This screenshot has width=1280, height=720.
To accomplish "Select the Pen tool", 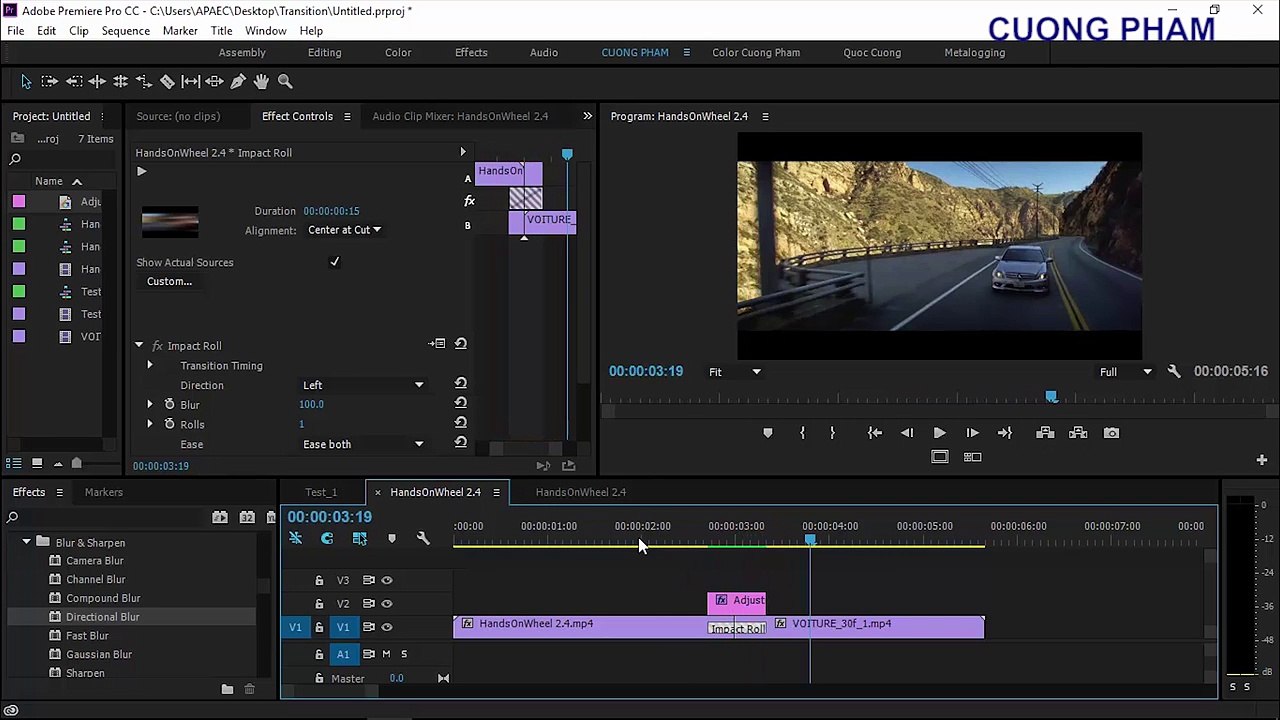I will tap(238, 81).
